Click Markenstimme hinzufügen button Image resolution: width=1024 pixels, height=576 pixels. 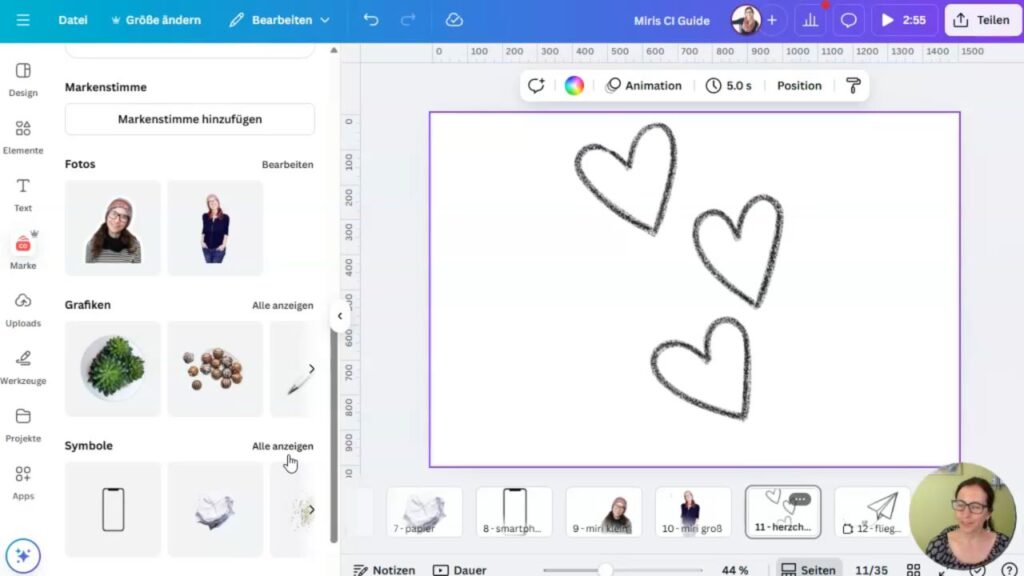click(x=190, y=119)
